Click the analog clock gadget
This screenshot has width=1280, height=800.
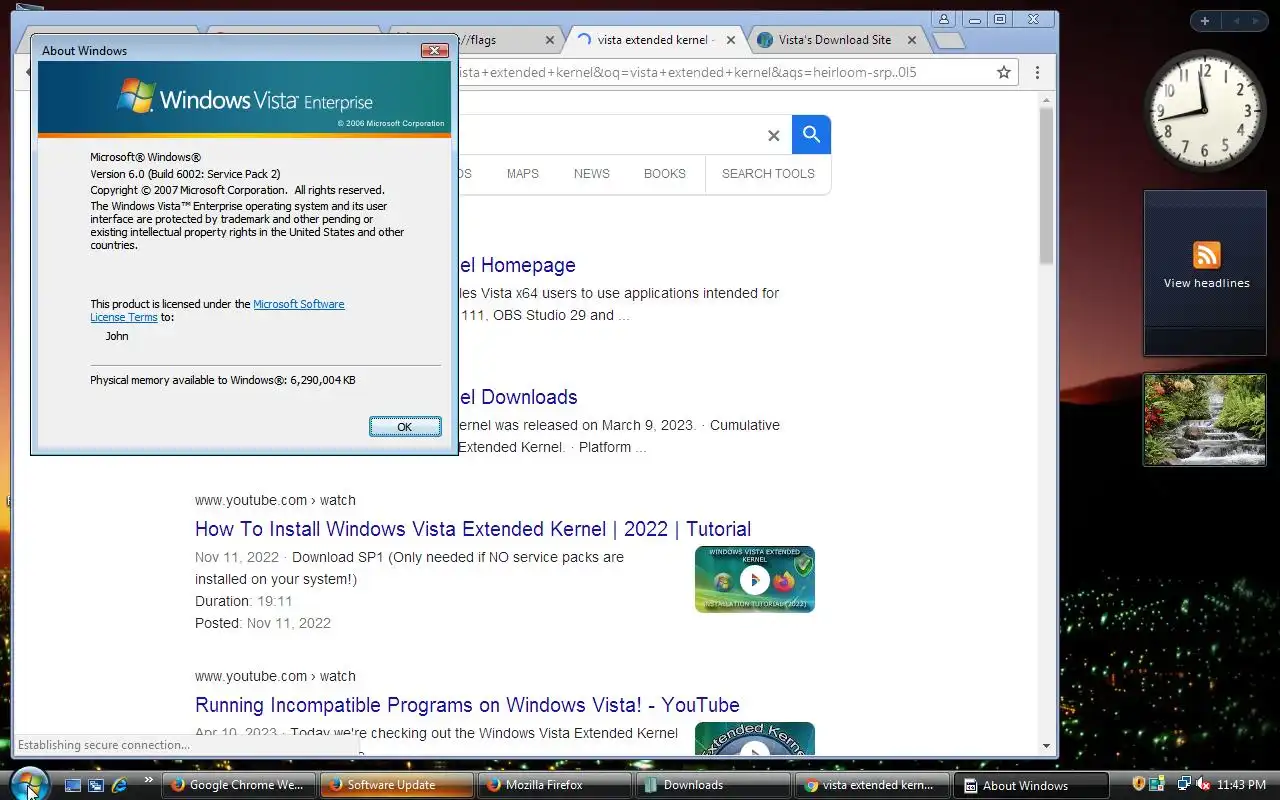point(1205,110)
